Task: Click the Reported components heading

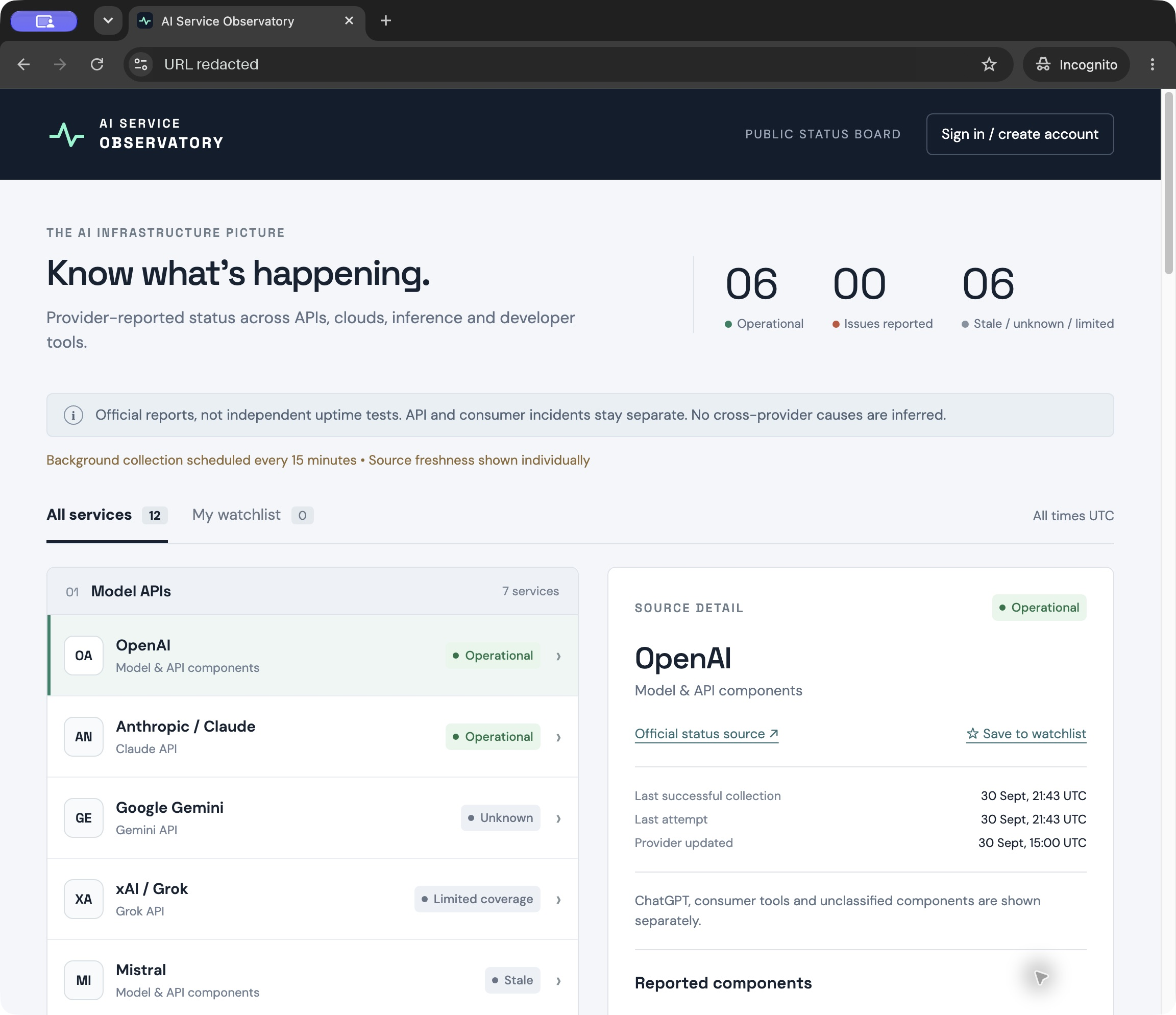Action: point(723,983)
